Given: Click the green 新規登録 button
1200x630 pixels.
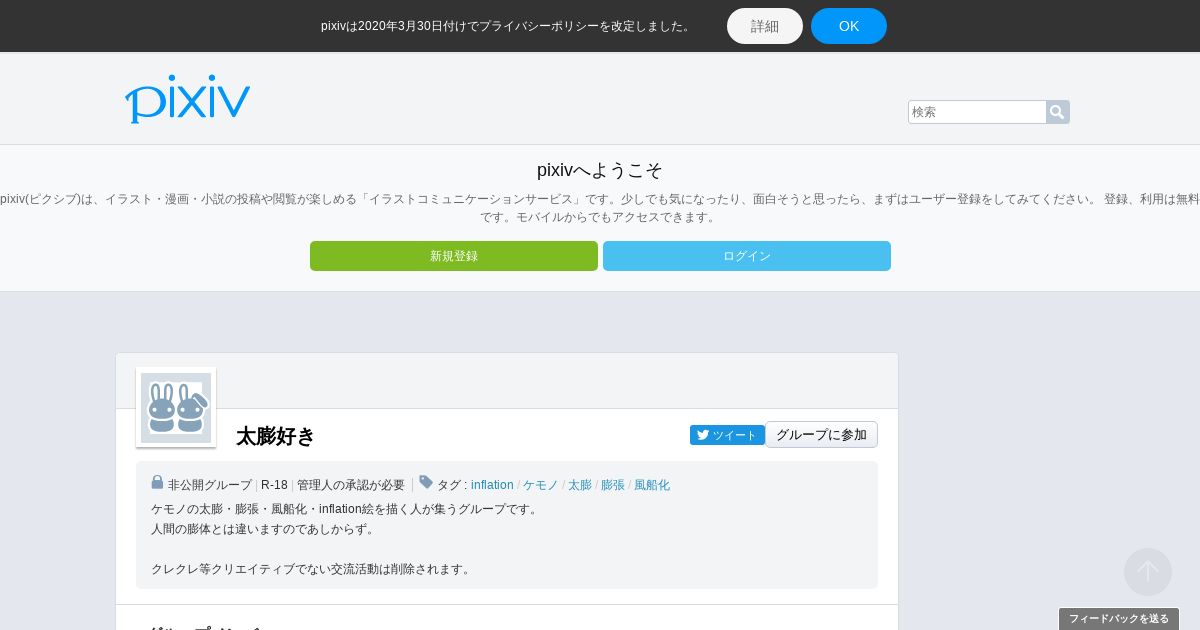Looking at the screenshot, I should click(454, 256).
